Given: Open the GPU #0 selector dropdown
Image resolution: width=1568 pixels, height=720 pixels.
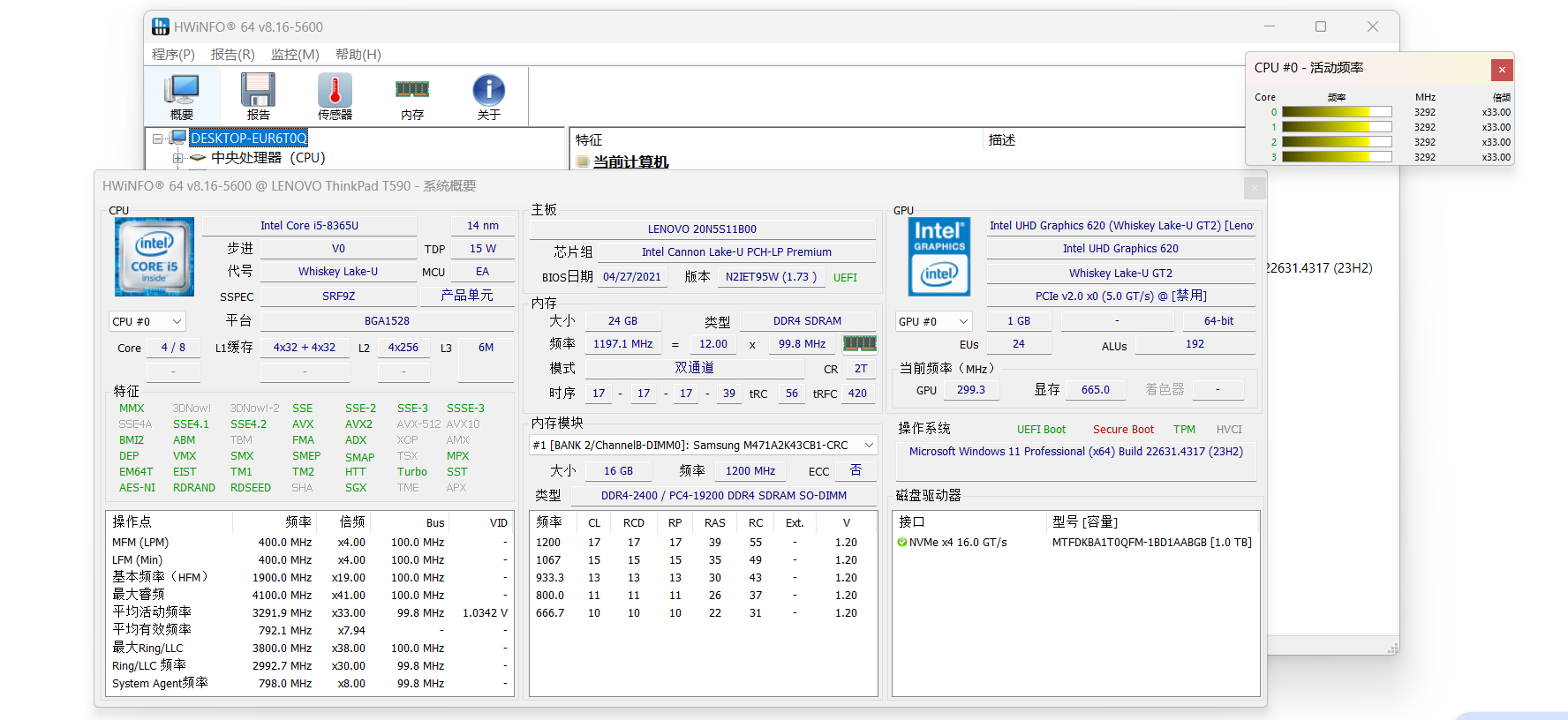Looking at the screenshot, I should click(x=933, y=321).
